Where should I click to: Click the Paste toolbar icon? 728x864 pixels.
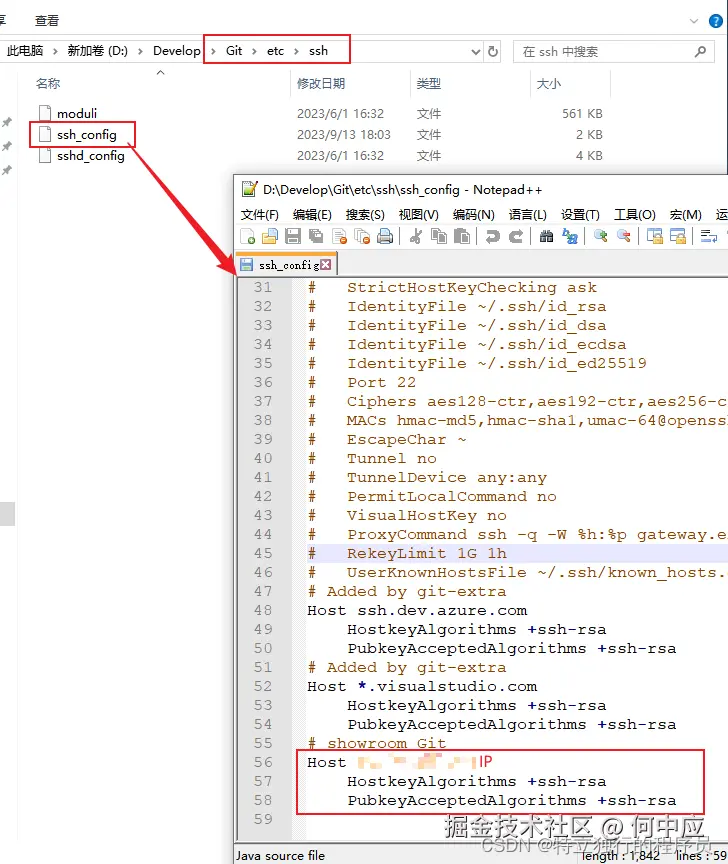pyautogui.click(x=462, y=236)
